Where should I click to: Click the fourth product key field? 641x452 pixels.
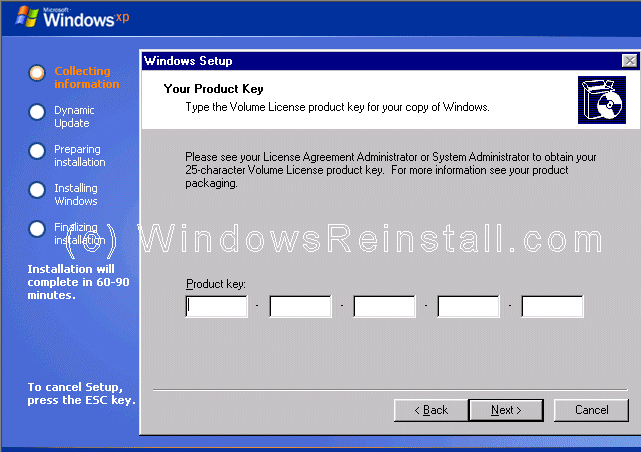(x=468, y=307)
